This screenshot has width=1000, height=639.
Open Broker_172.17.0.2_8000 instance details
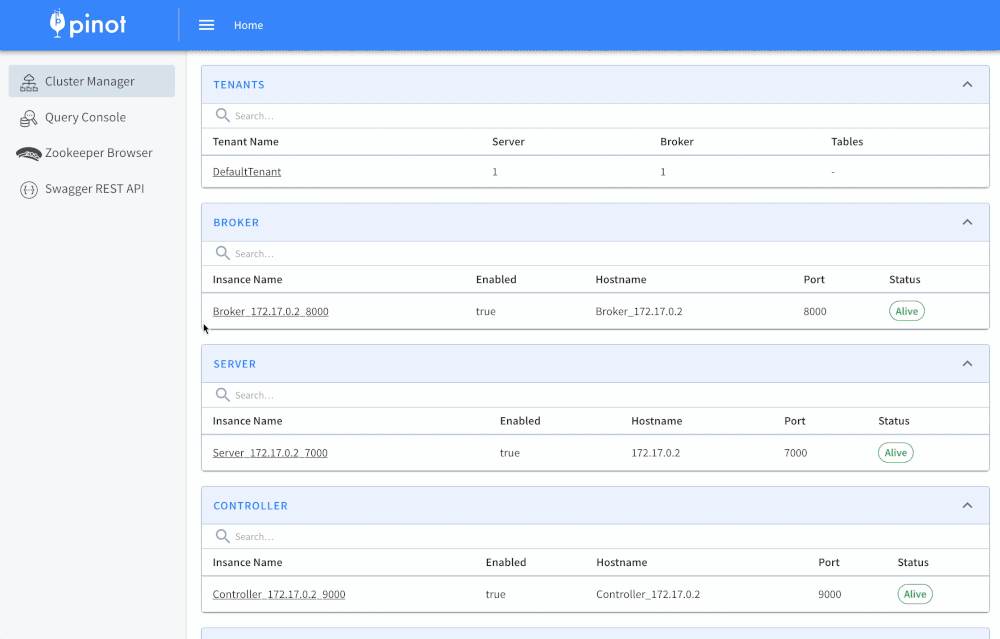coord(270,311)
